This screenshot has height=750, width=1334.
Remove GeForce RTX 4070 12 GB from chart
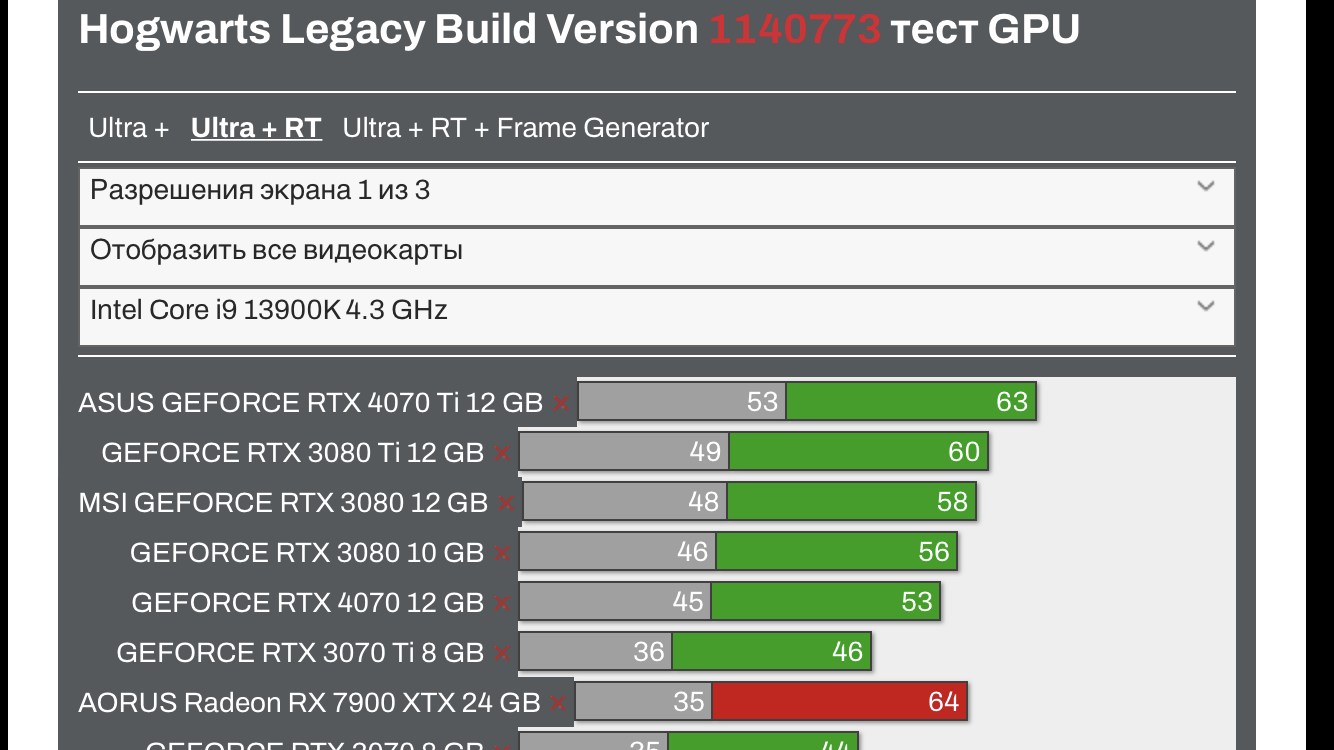(x=502, y=603)
